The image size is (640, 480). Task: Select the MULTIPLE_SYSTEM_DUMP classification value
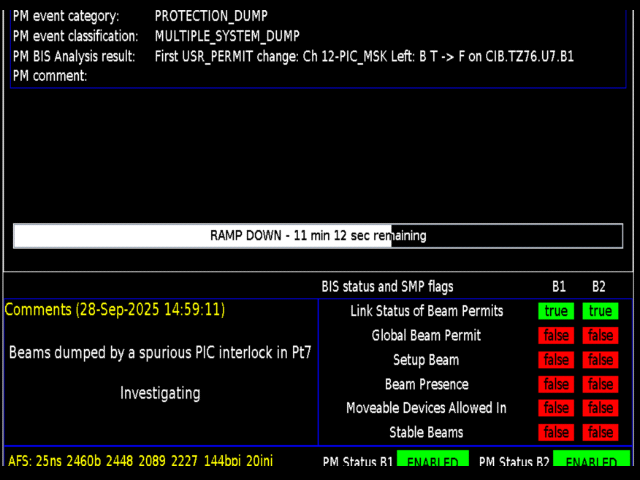[x=227, y=36]
